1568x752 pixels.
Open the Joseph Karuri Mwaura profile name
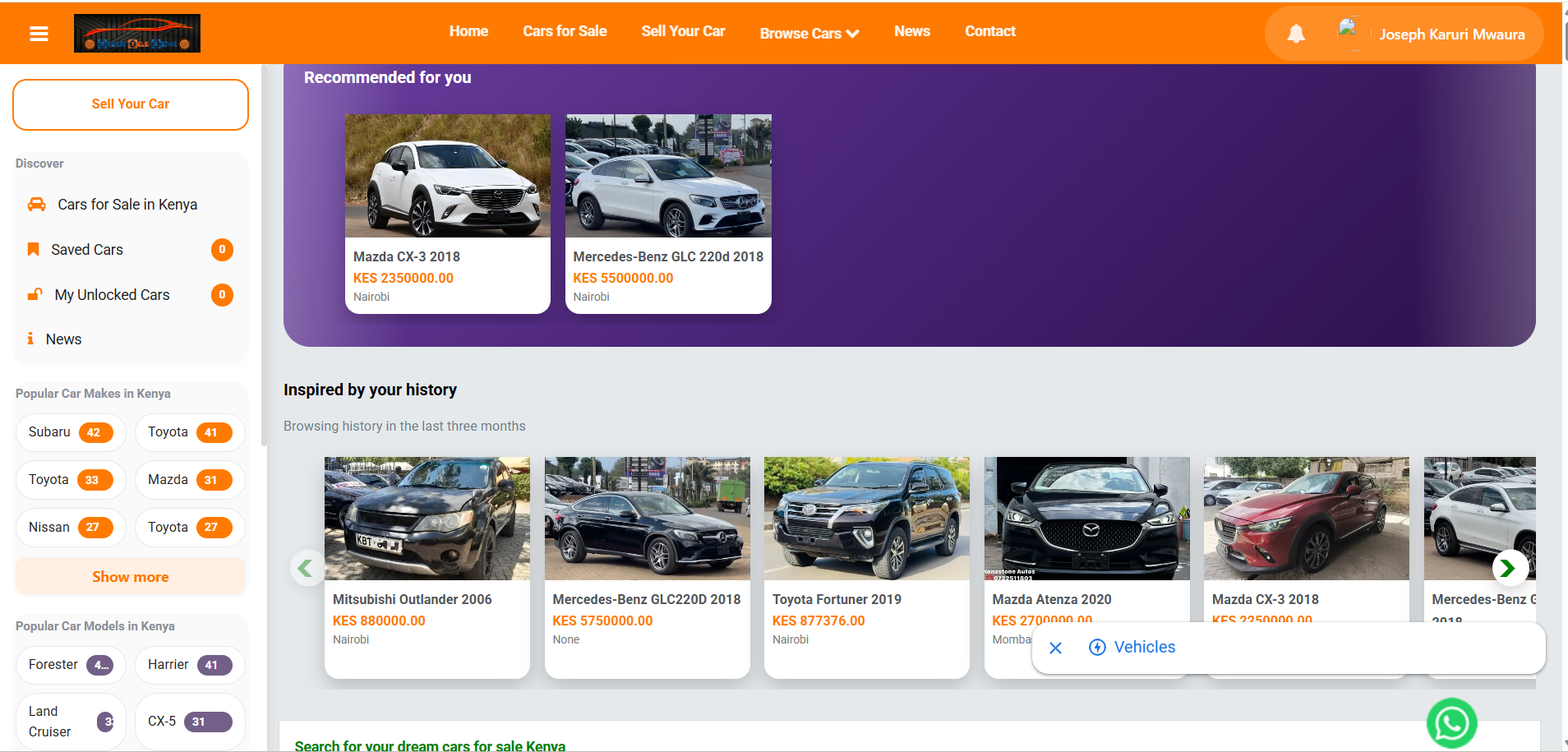[x=1452, y=35]
